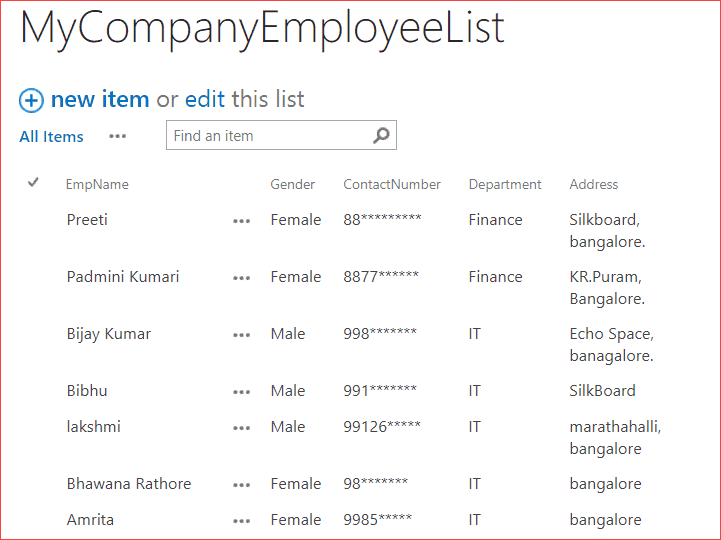The height and width of the screenshot is (540, 721).
Task: Sort by the EmpName column header
Action: click(x=97, y=184)
